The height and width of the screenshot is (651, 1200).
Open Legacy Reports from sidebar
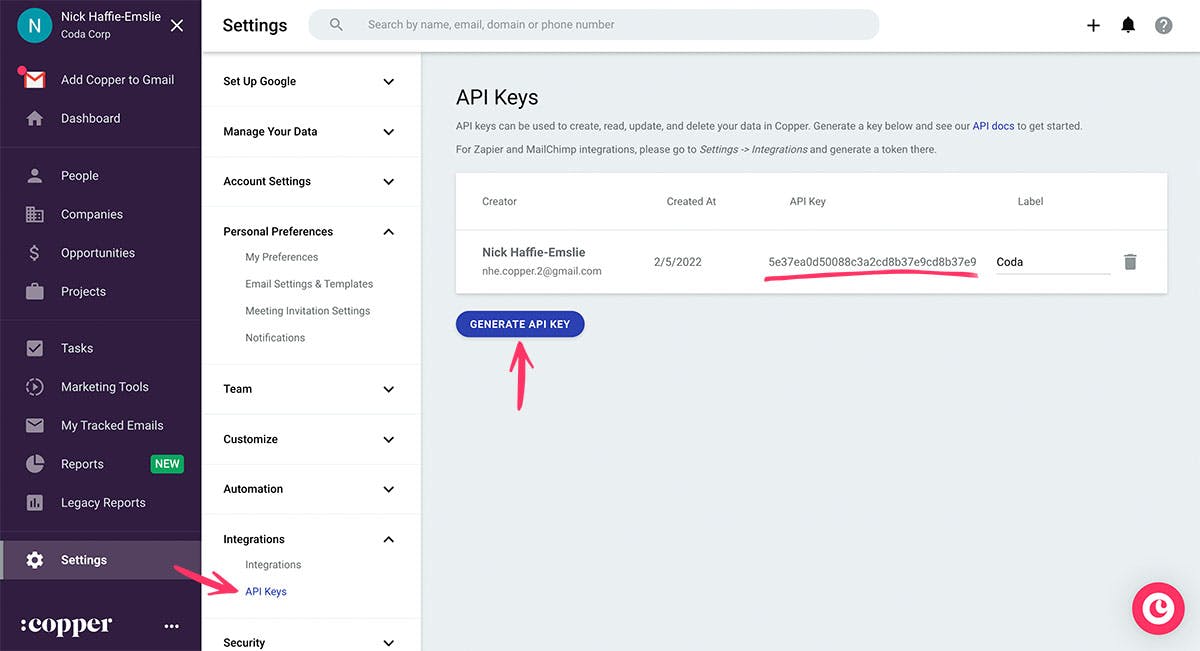click(103, 503)
